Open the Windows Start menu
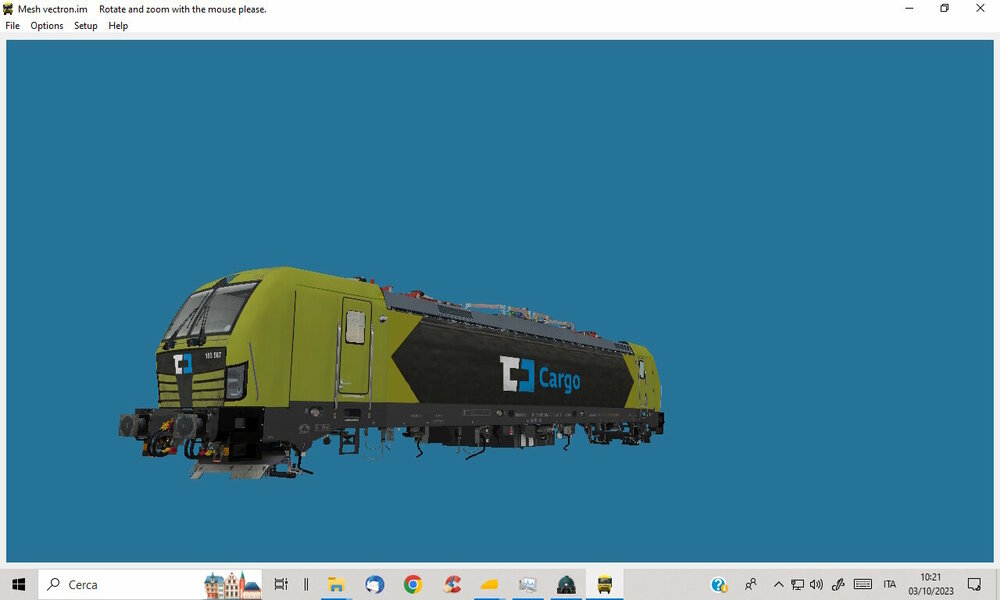 coord(18,584)
